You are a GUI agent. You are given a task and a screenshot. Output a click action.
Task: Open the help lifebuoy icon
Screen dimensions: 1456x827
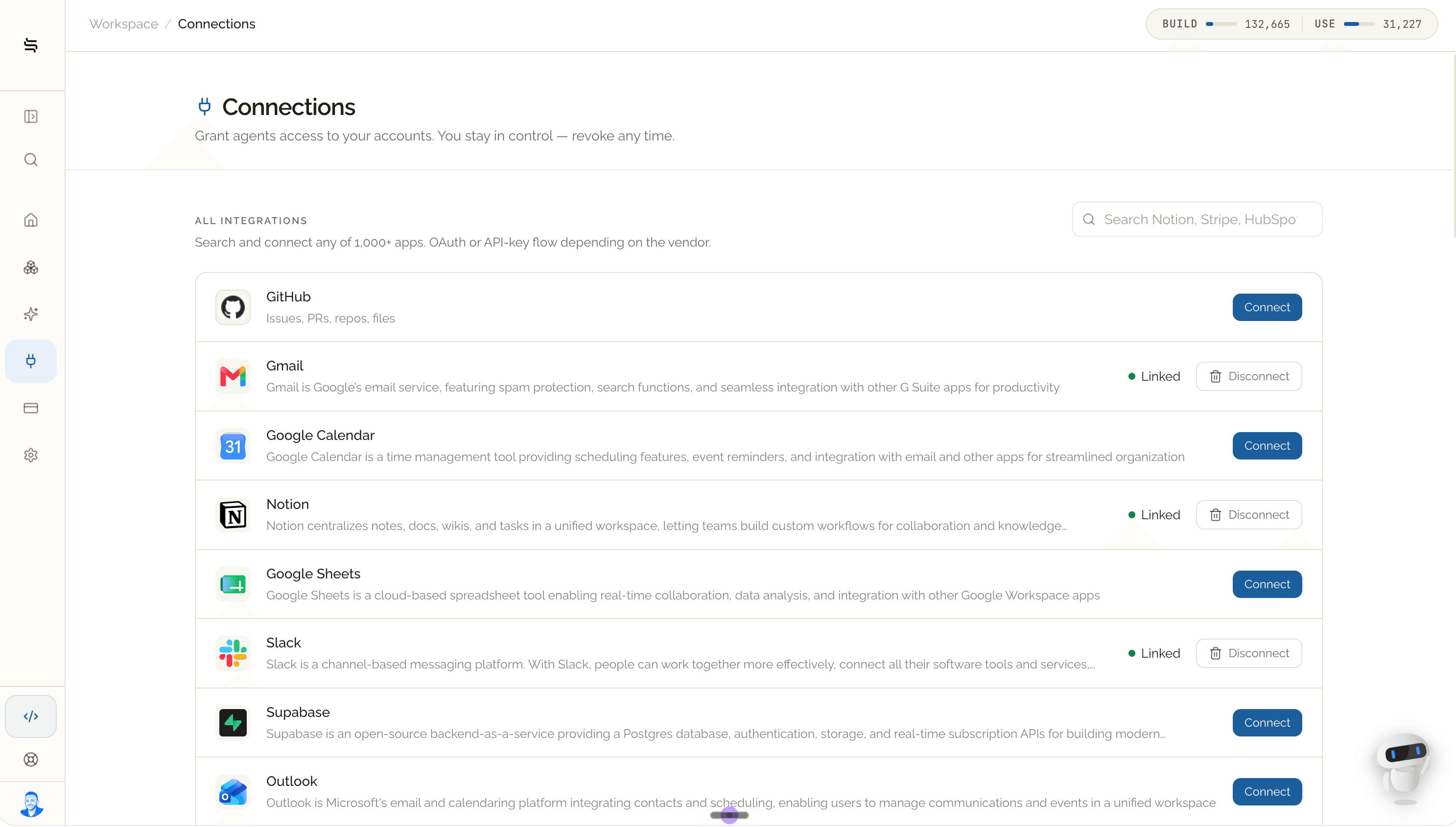[x=31, y=759]
